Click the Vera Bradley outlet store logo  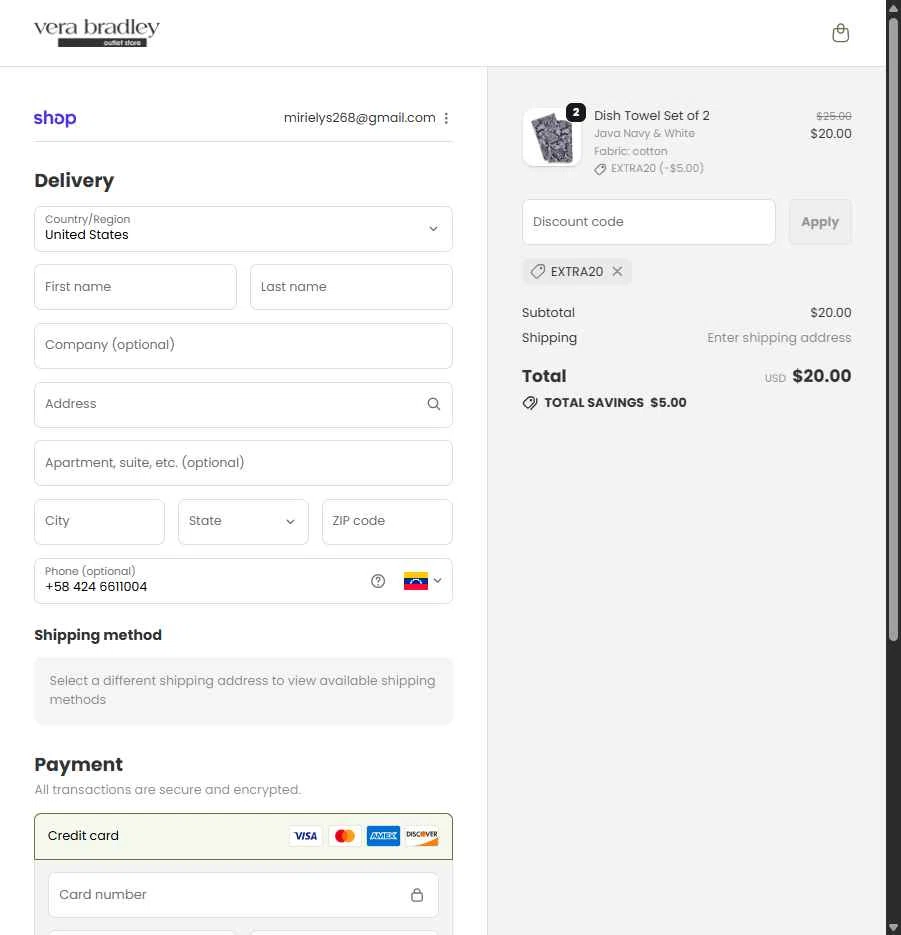coord(96,33)
